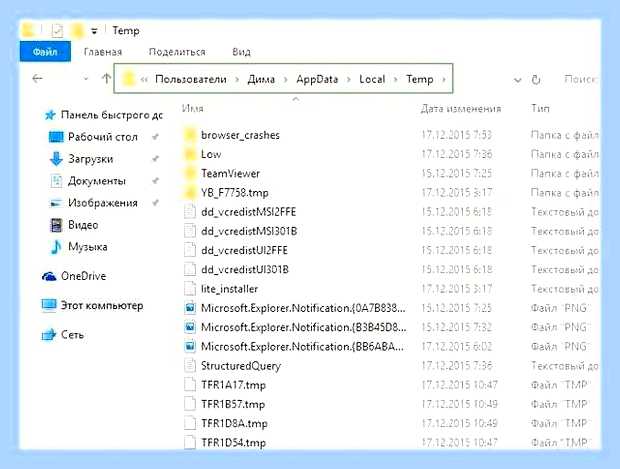Open the recent locations dropdown arrow

click(85, 79)
